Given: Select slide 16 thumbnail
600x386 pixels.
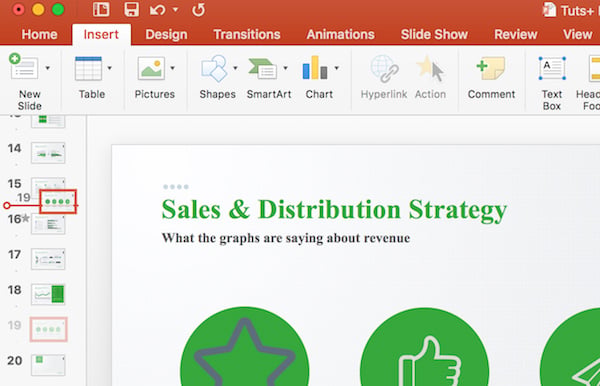Looking at the screenshot, I should click(x=48, y=224).
